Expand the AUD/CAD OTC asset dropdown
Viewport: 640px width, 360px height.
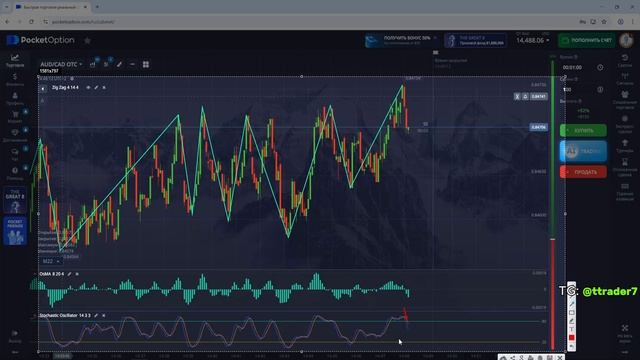tap(61, 64)
